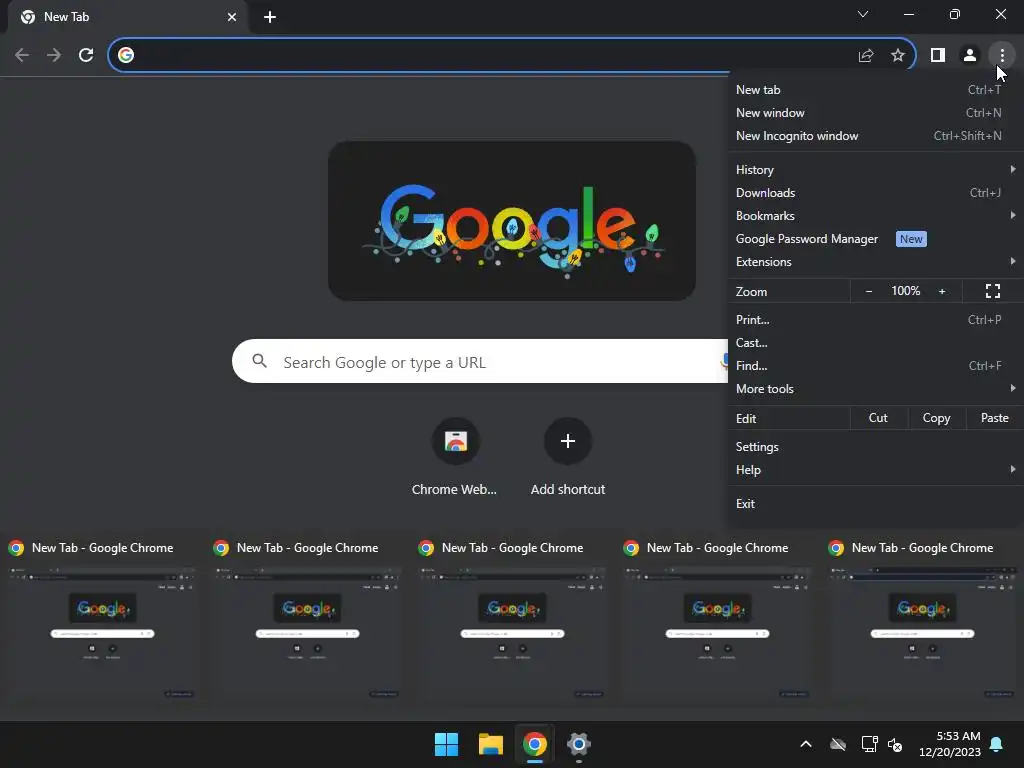This screenshot has height=768, width=1024.
Task: Open the three-dot Chrome menu button
Action: pos(1002,55)
